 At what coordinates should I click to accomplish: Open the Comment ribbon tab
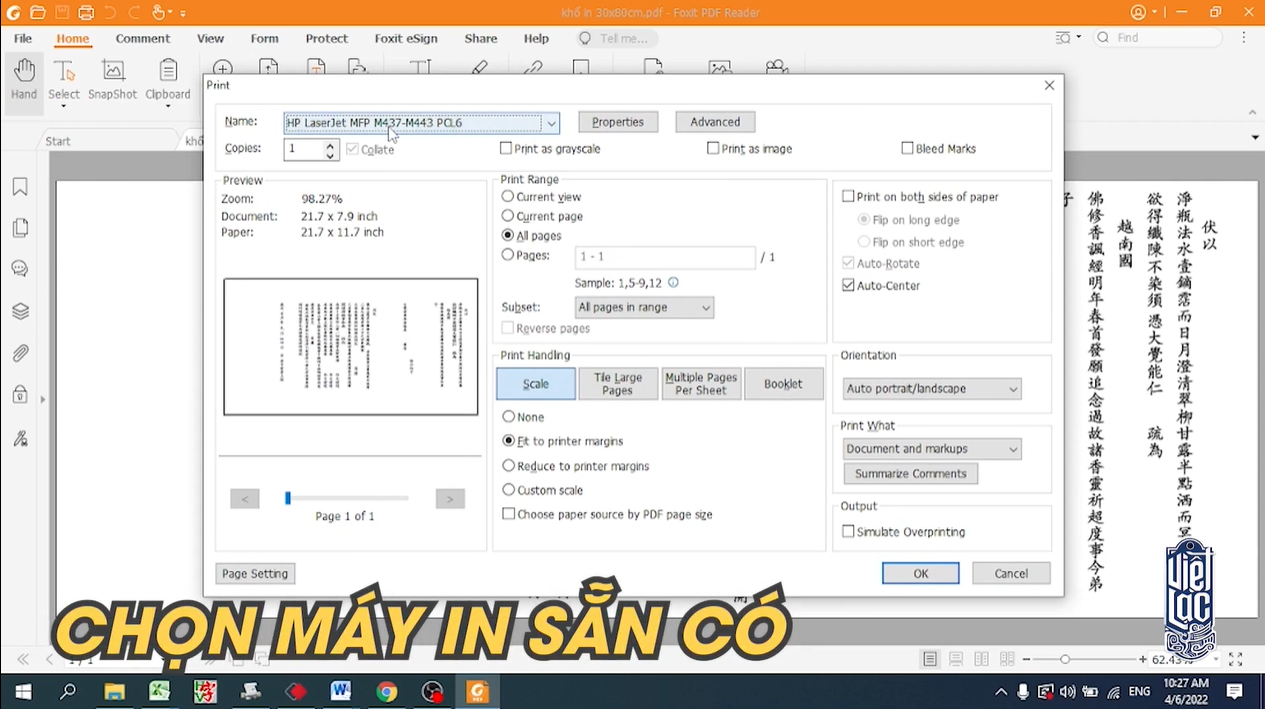tap(142, 39)
